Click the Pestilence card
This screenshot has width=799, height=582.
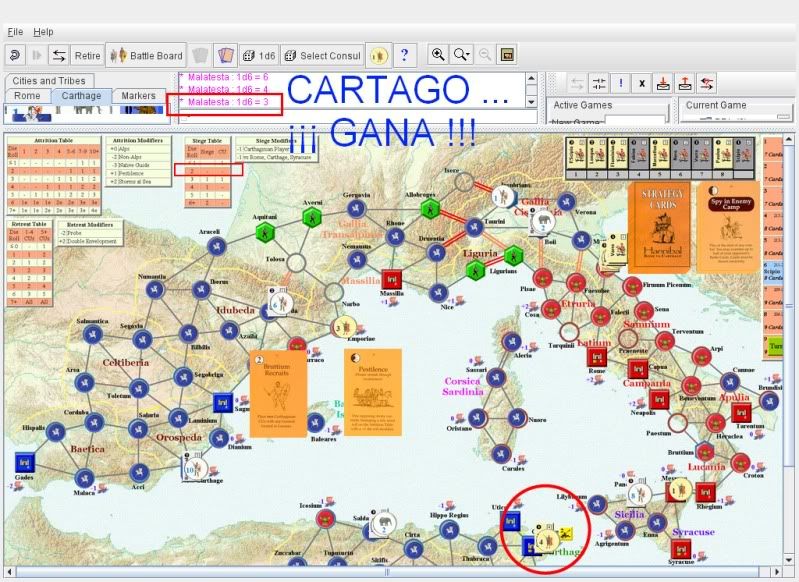tap(373, 392)
